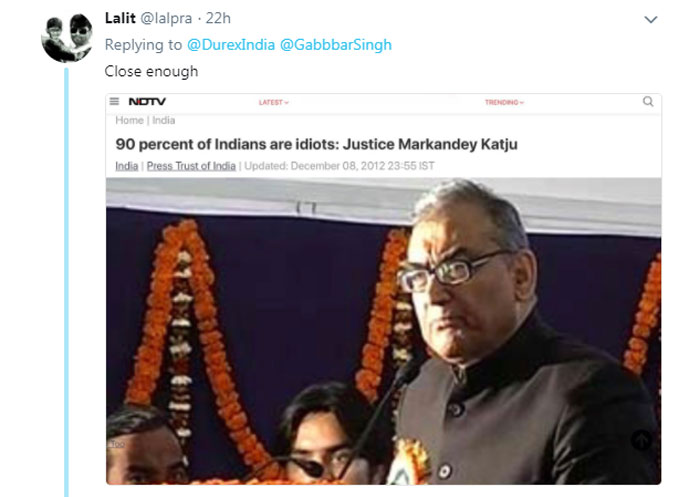The height and width of the screenshot is (497, 700).
Task: Open the '90 percent of Indians' headline
Action: point(317,144)
